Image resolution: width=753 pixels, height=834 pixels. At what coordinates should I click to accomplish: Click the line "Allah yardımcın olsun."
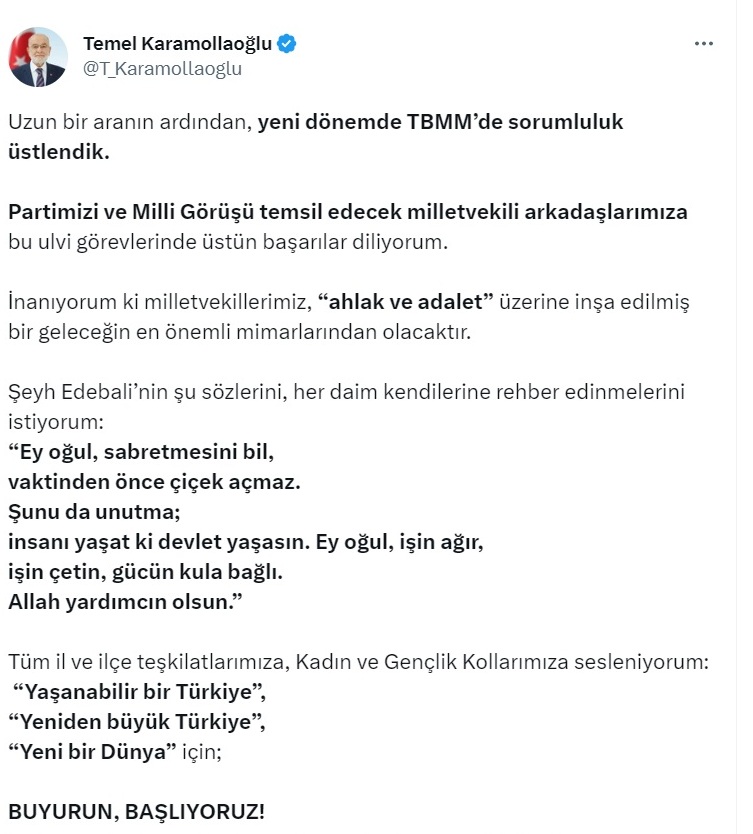(126, 602)
